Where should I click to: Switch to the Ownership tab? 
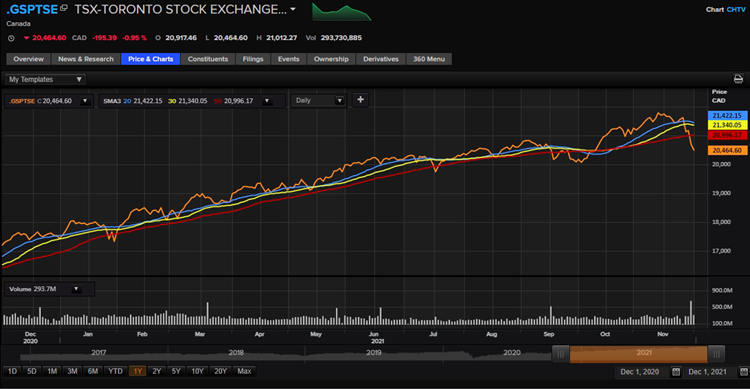(331, 59)
